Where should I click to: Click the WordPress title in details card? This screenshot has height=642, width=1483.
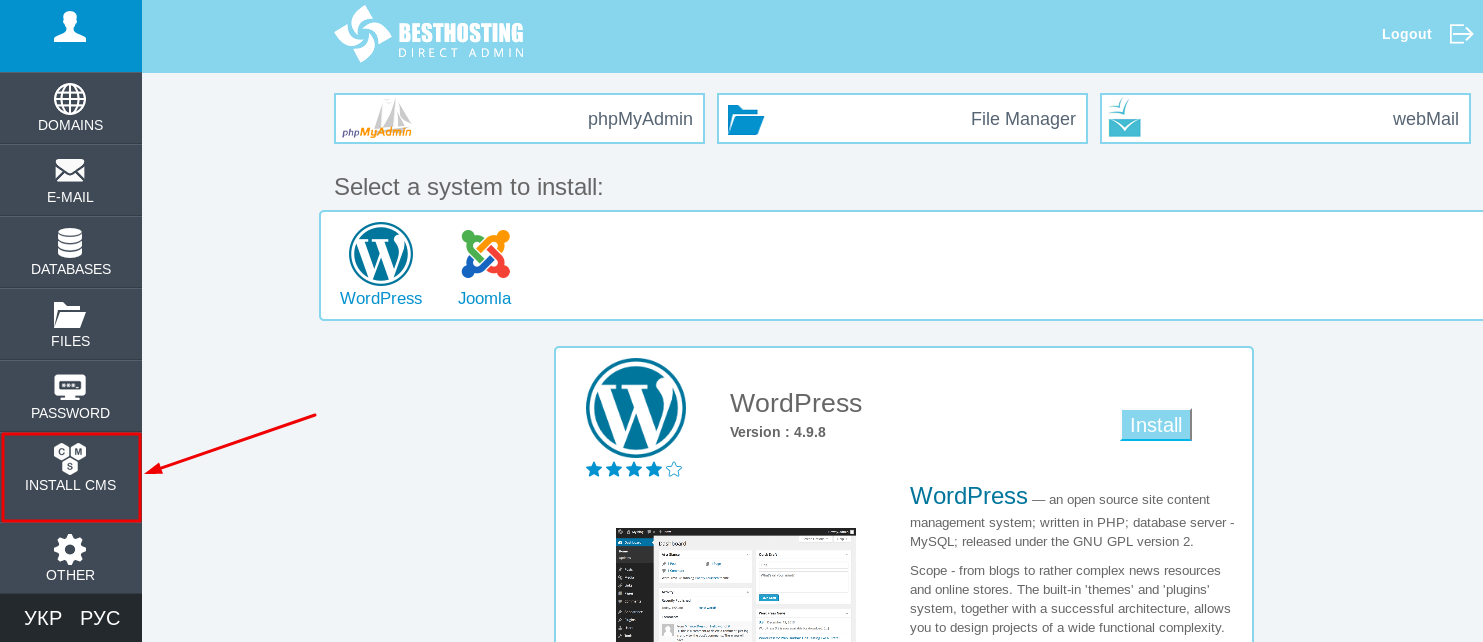point(796,403)
